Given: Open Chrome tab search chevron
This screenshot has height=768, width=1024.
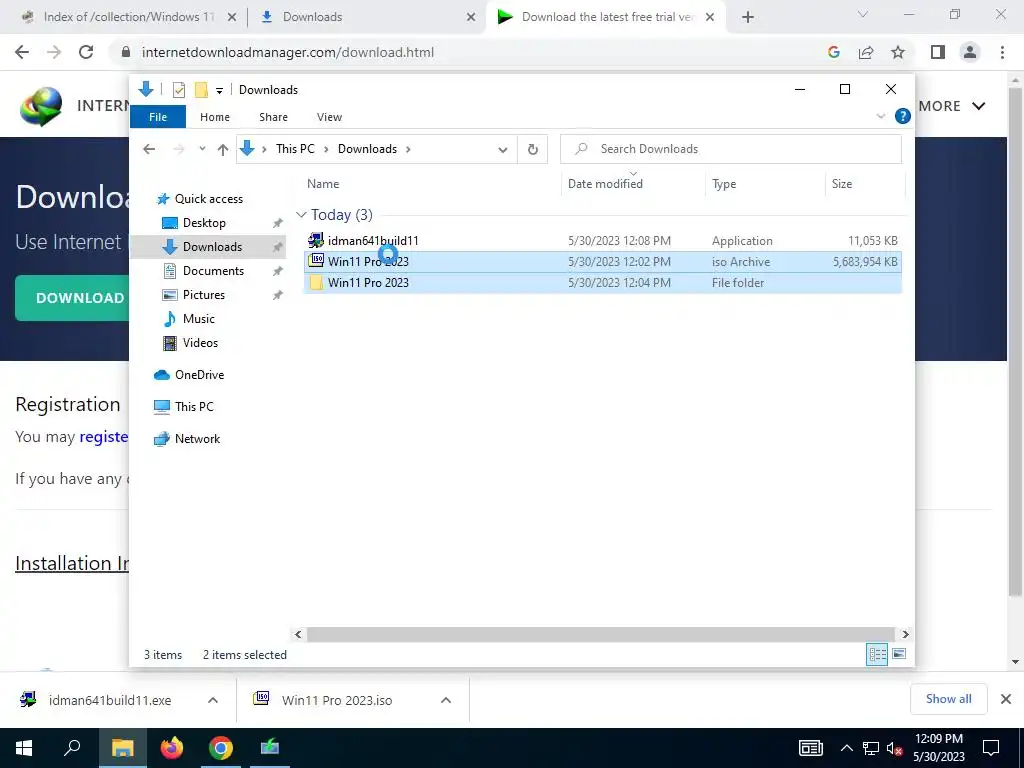Looking at the screenshot, I should (x=863, y=14).
